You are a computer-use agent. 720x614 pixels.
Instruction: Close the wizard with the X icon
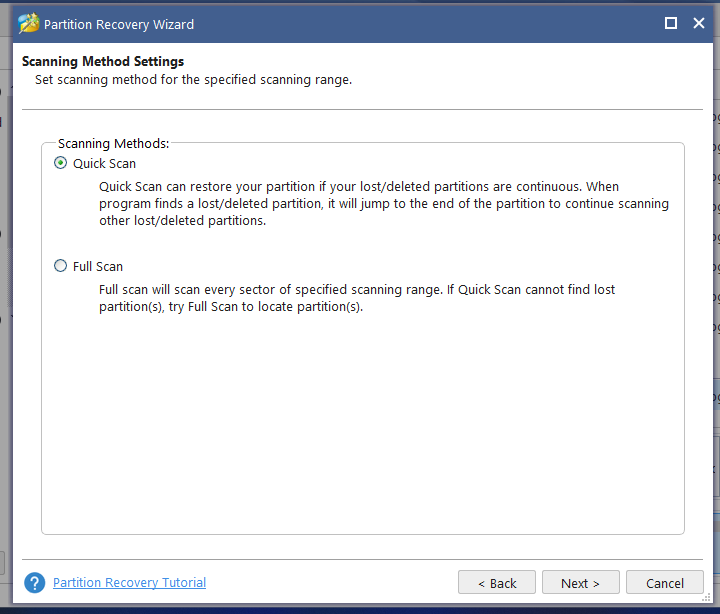point(699,23)
